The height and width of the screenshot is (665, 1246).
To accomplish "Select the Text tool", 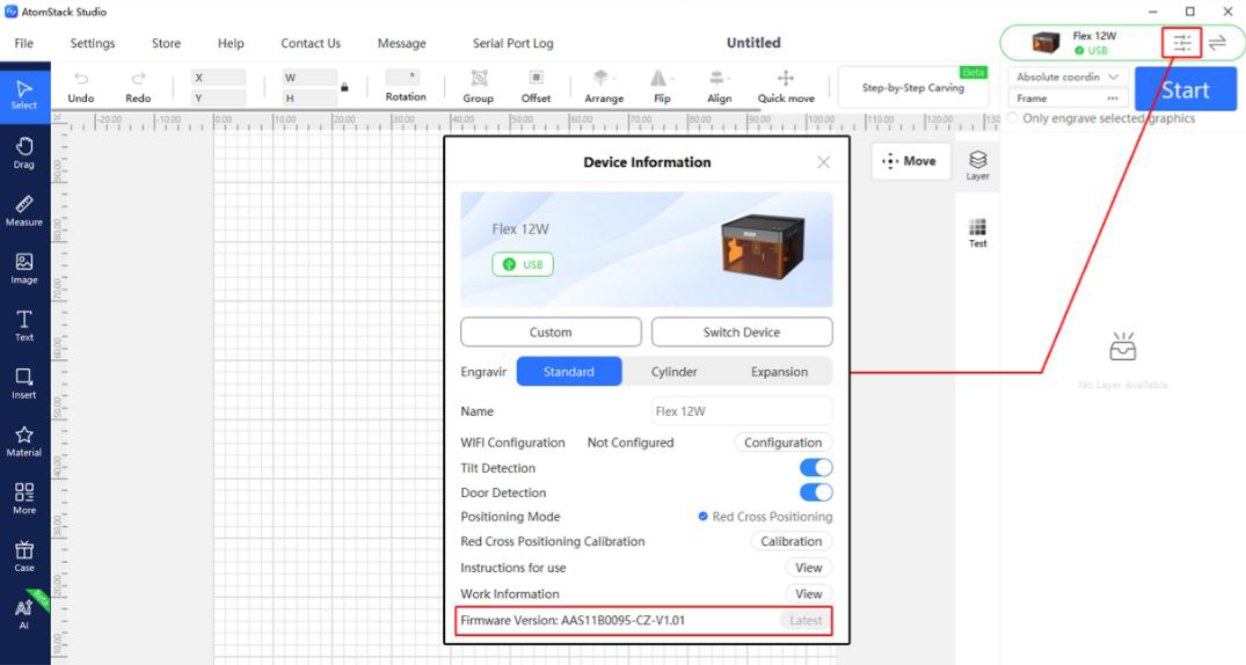I will coord(24,325).
